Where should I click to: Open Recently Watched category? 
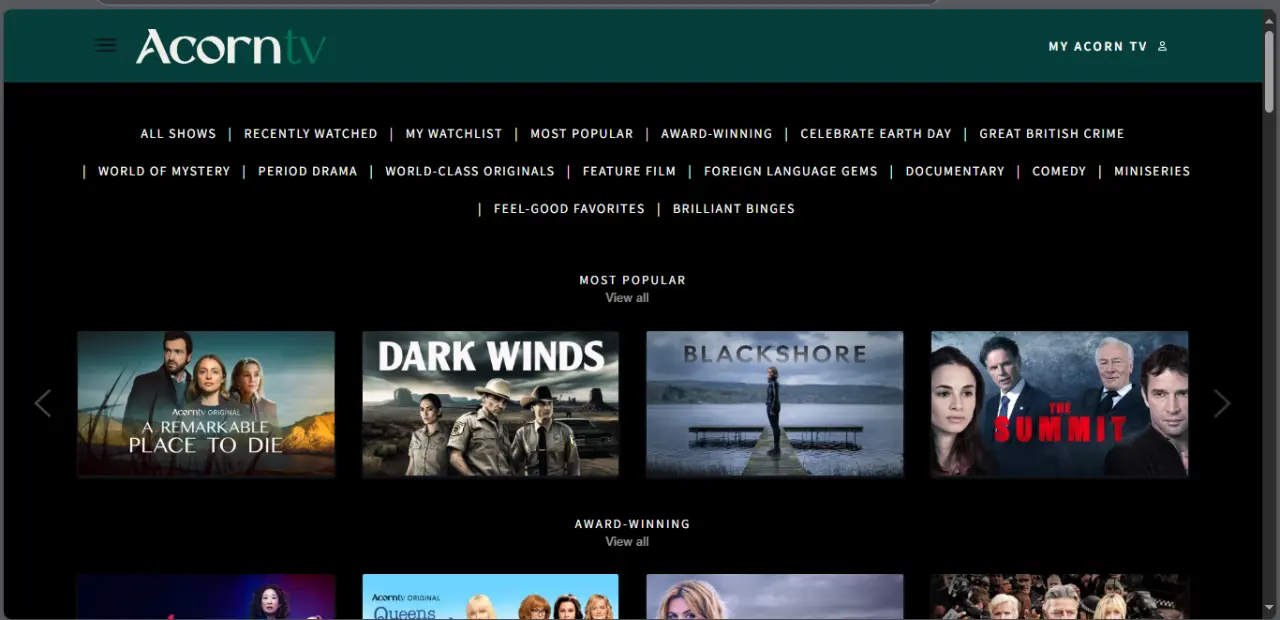(x=311, y=133)
